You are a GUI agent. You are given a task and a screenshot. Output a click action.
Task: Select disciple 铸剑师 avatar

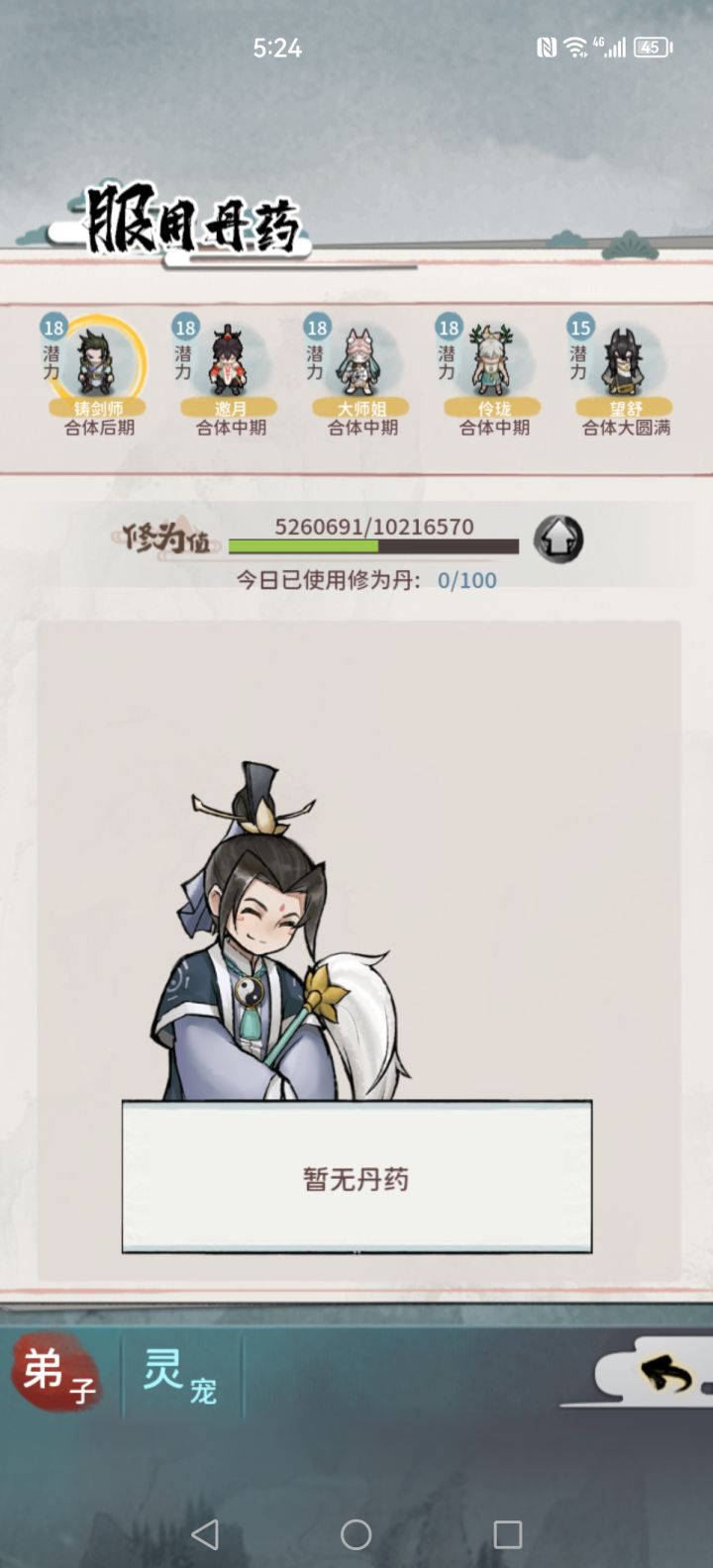[97, 360]
